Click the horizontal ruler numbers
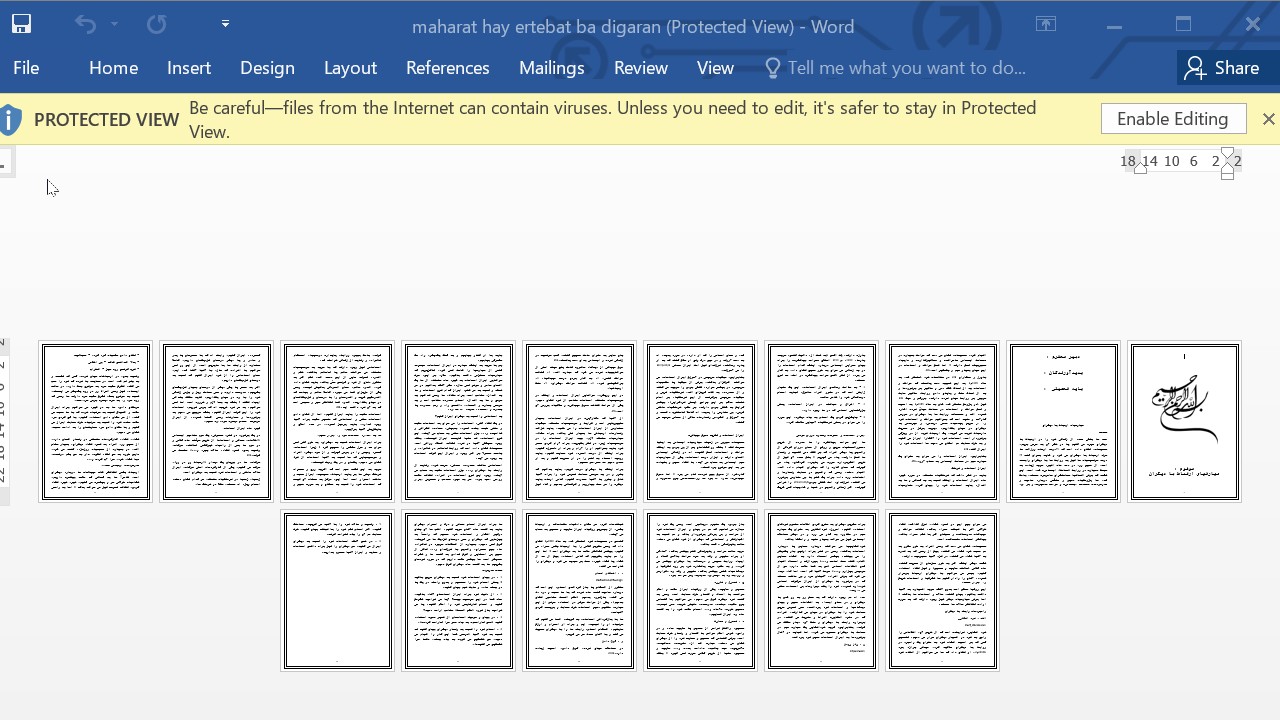 pyautogui.click(x=1180, y=161)
